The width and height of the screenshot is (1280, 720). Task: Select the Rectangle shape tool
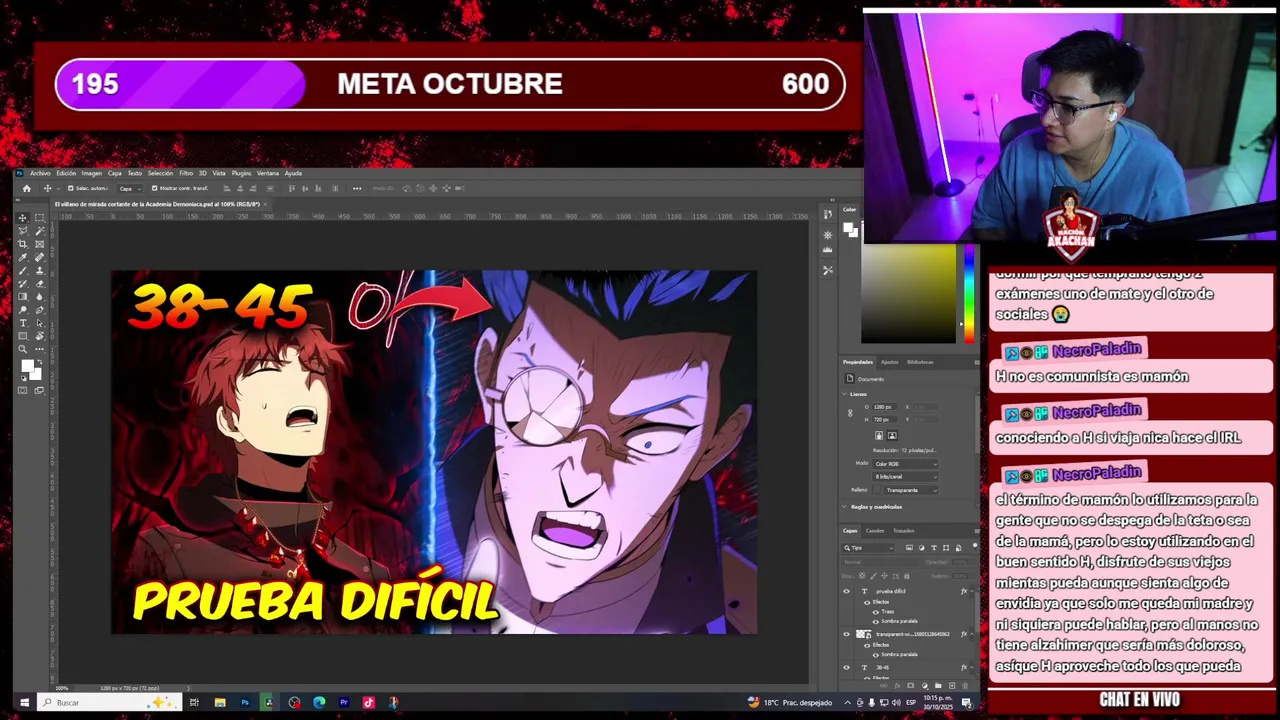pos(22,335)
